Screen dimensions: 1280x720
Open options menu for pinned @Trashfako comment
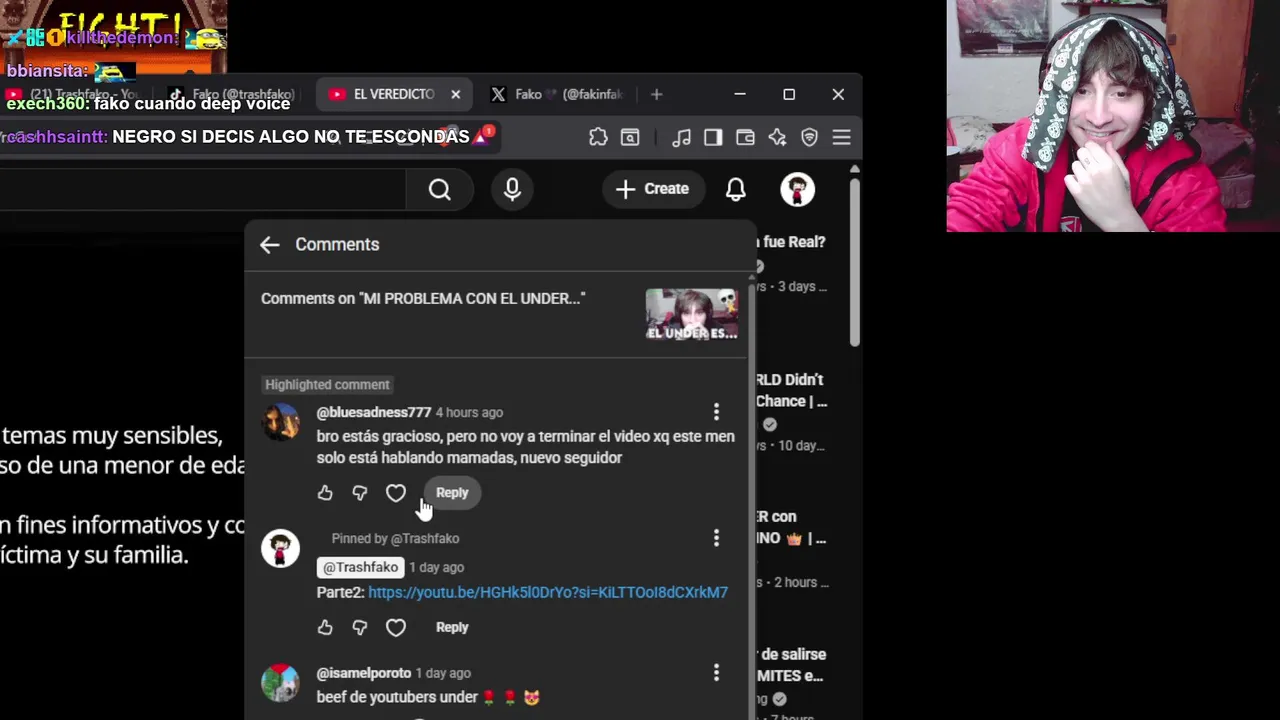pos(716,539)
